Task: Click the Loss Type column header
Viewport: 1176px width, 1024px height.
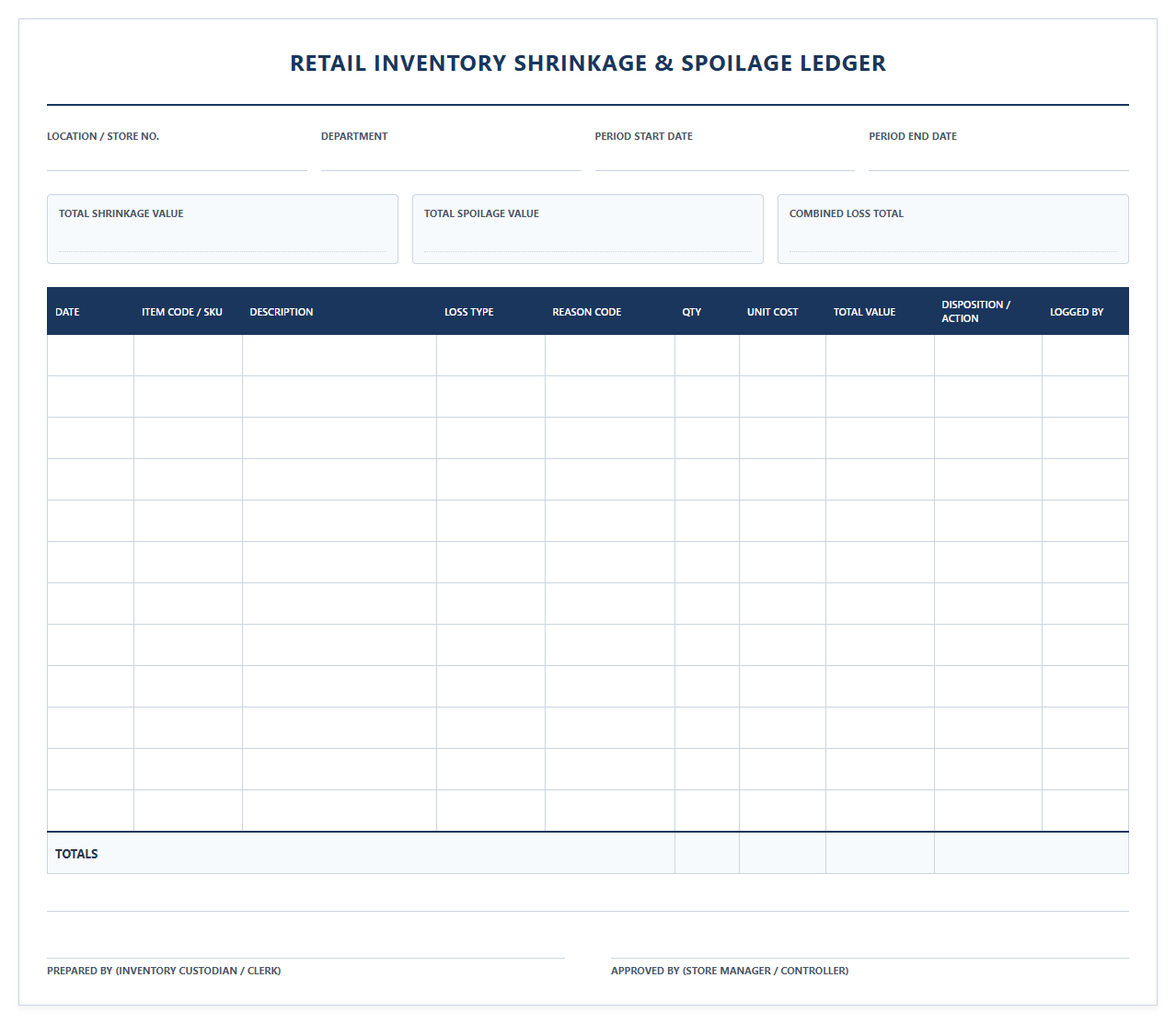Action: tap(490, 312)
